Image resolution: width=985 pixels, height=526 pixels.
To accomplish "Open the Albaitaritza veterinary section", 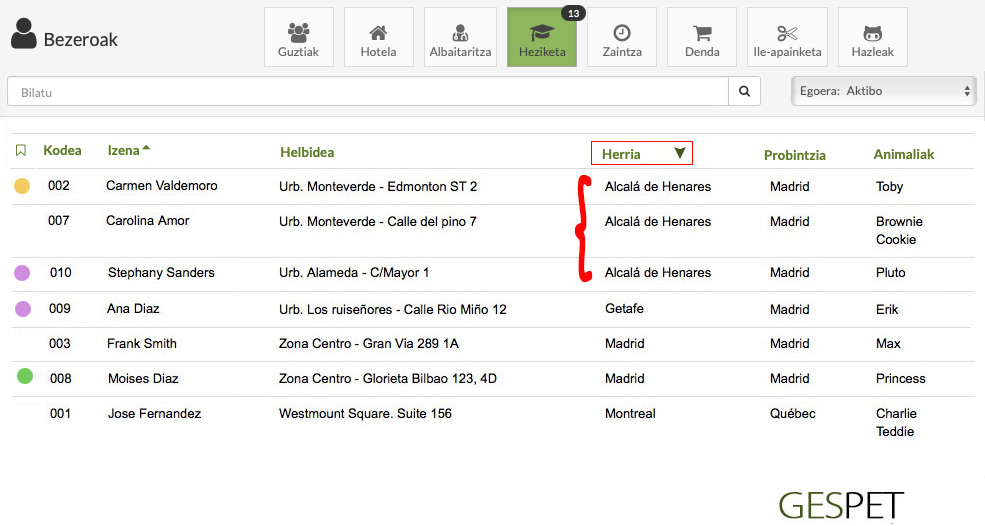I will tap(460, 38).
